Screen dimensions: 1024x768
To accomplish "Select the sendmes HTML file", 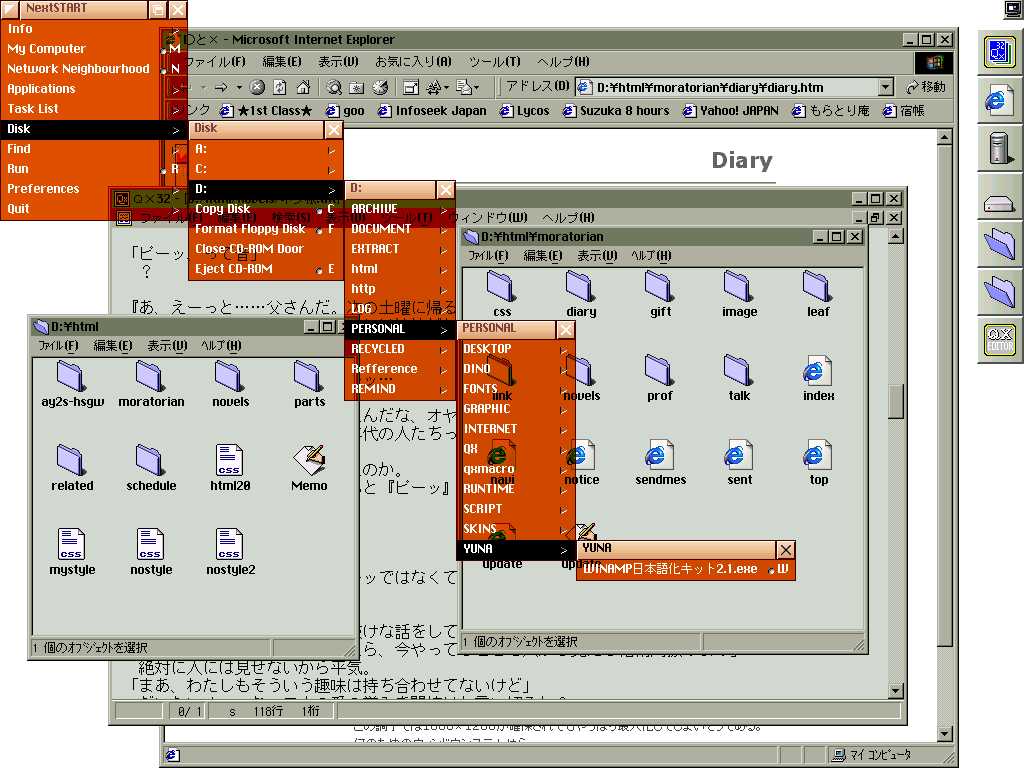I will pos(660,463).
